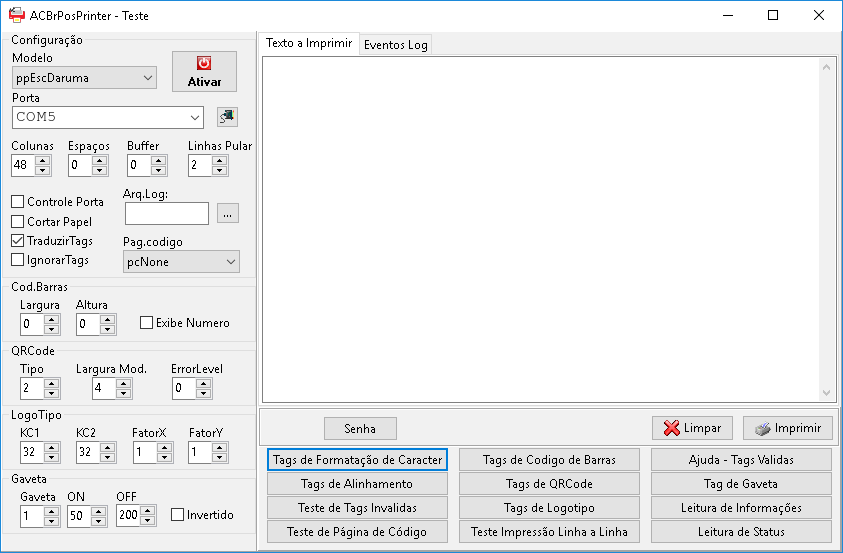843x553 pixels.
Task: Decrease the Linhas Pular spinner value
Action: [x=219, y=170]
